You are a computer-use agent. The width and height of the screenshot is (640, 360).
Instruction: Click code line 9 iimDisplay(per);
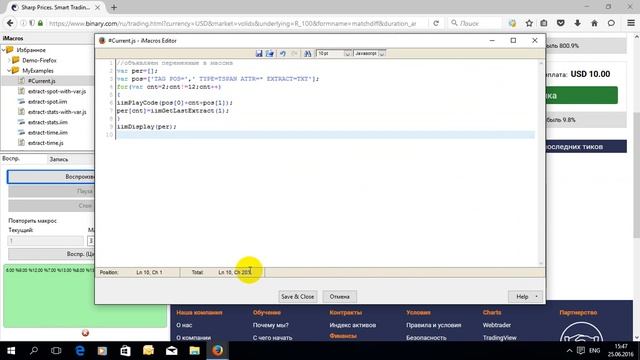click(x=147, y=127)
